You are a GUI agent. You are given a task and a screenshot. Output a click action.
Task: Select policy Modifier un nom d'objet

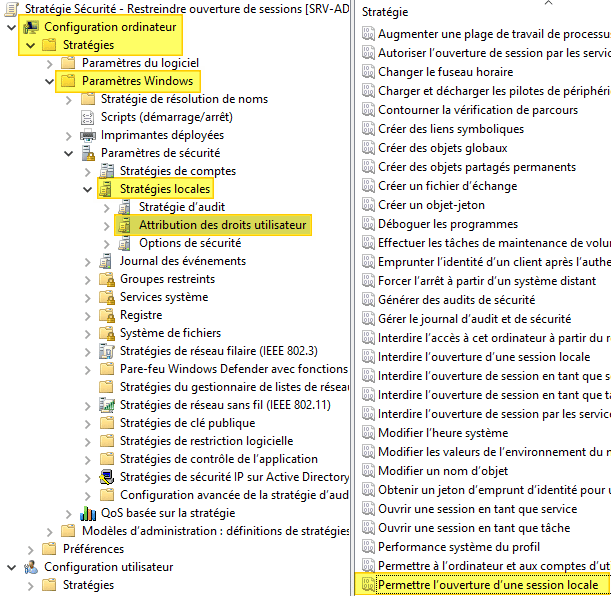[x=443, y=471]
